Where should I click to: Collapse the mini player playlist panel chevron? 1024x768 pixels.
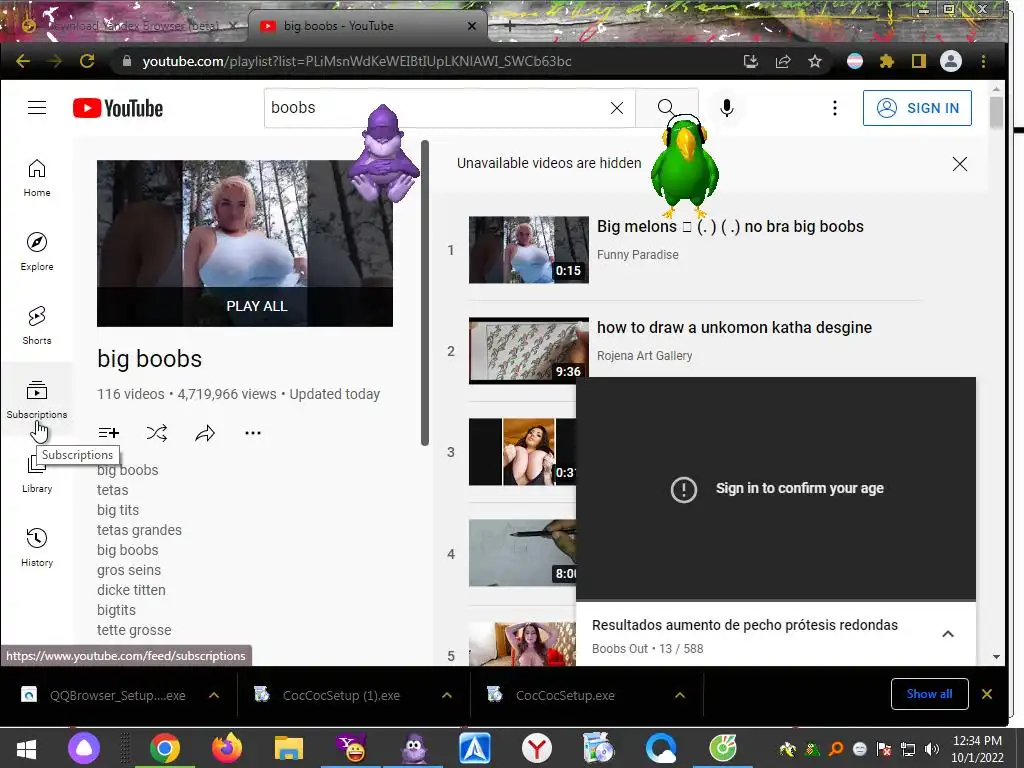pyautogui.click(x=948, y=634)
